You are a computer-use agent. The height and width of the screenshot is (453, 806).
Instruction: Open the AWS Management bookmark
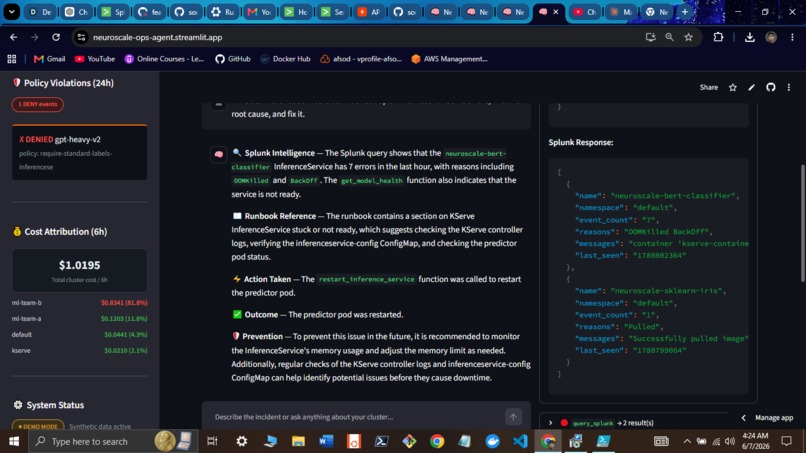tap(449, 59)
